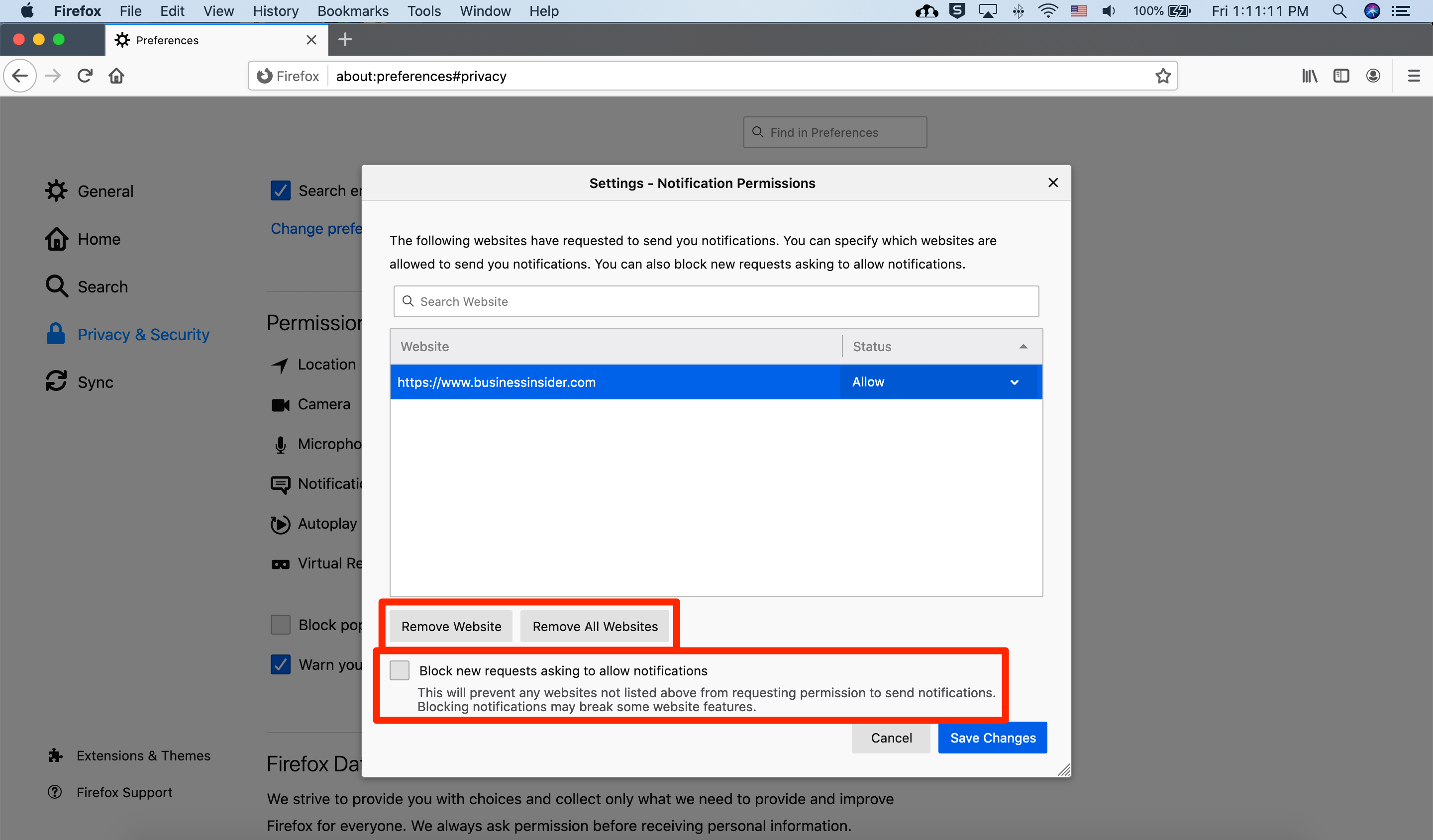Click the reload page icon
1433x840 pixels.
[85, 76]
